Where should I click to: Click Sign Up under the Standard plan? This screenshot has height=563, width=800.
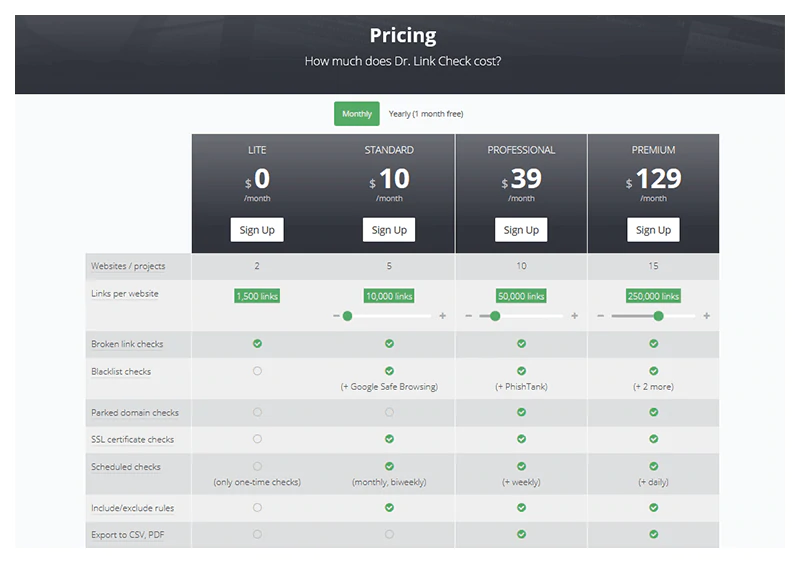[x=389, y=230]
